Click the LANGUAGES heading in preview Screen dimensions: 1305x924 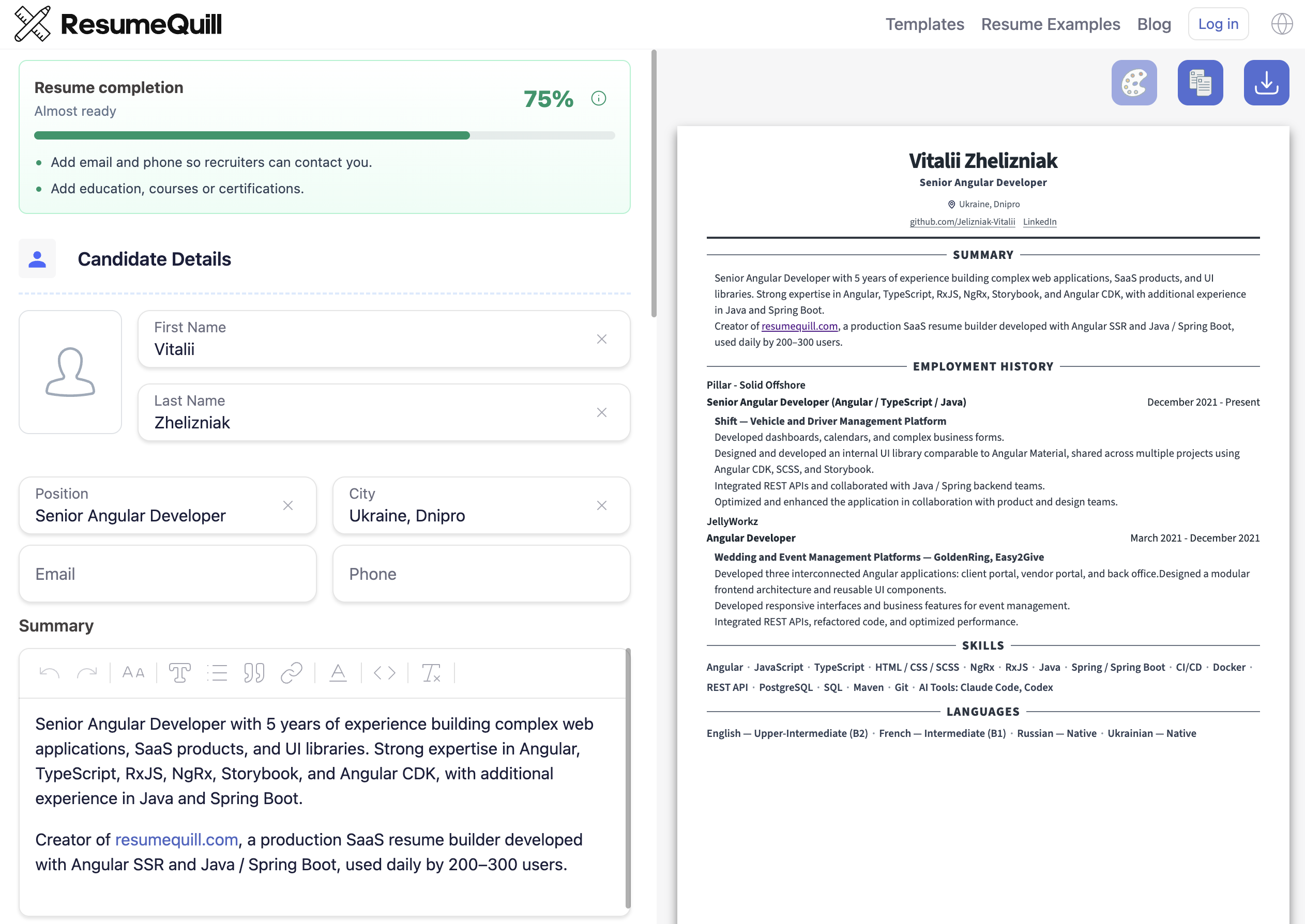tap(982, 712)
